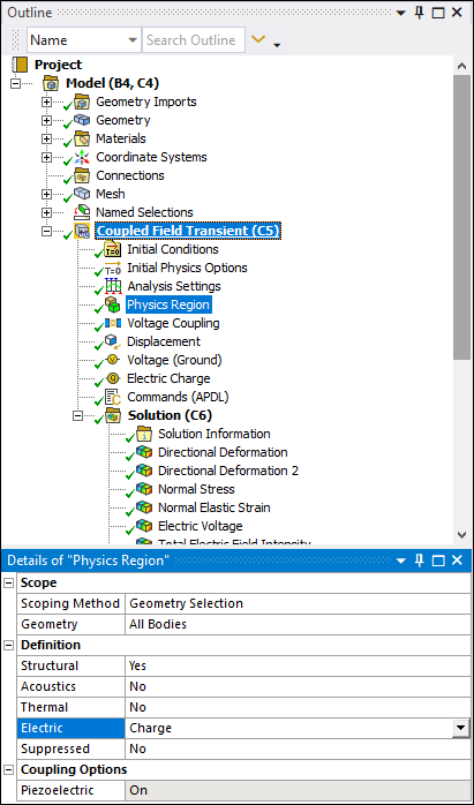Pin the Details panel
The image size is (474, 805).
click(420, 560)
